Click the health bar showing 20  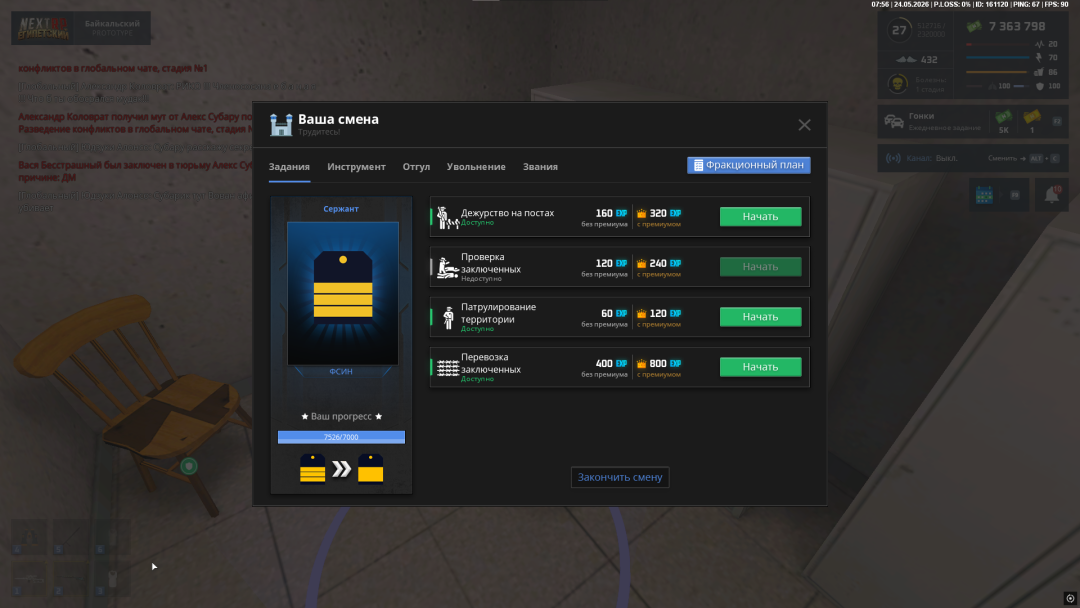click(x=997, y=44)
